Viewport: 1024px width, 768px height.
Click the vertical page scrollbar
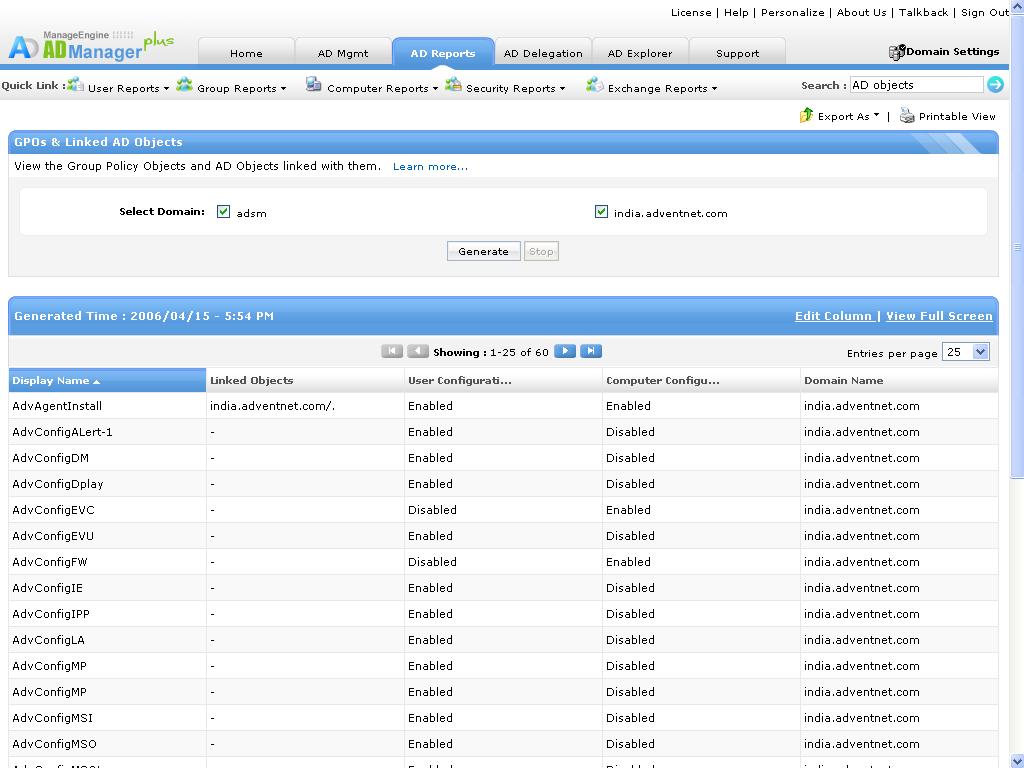coord(1018,400)
